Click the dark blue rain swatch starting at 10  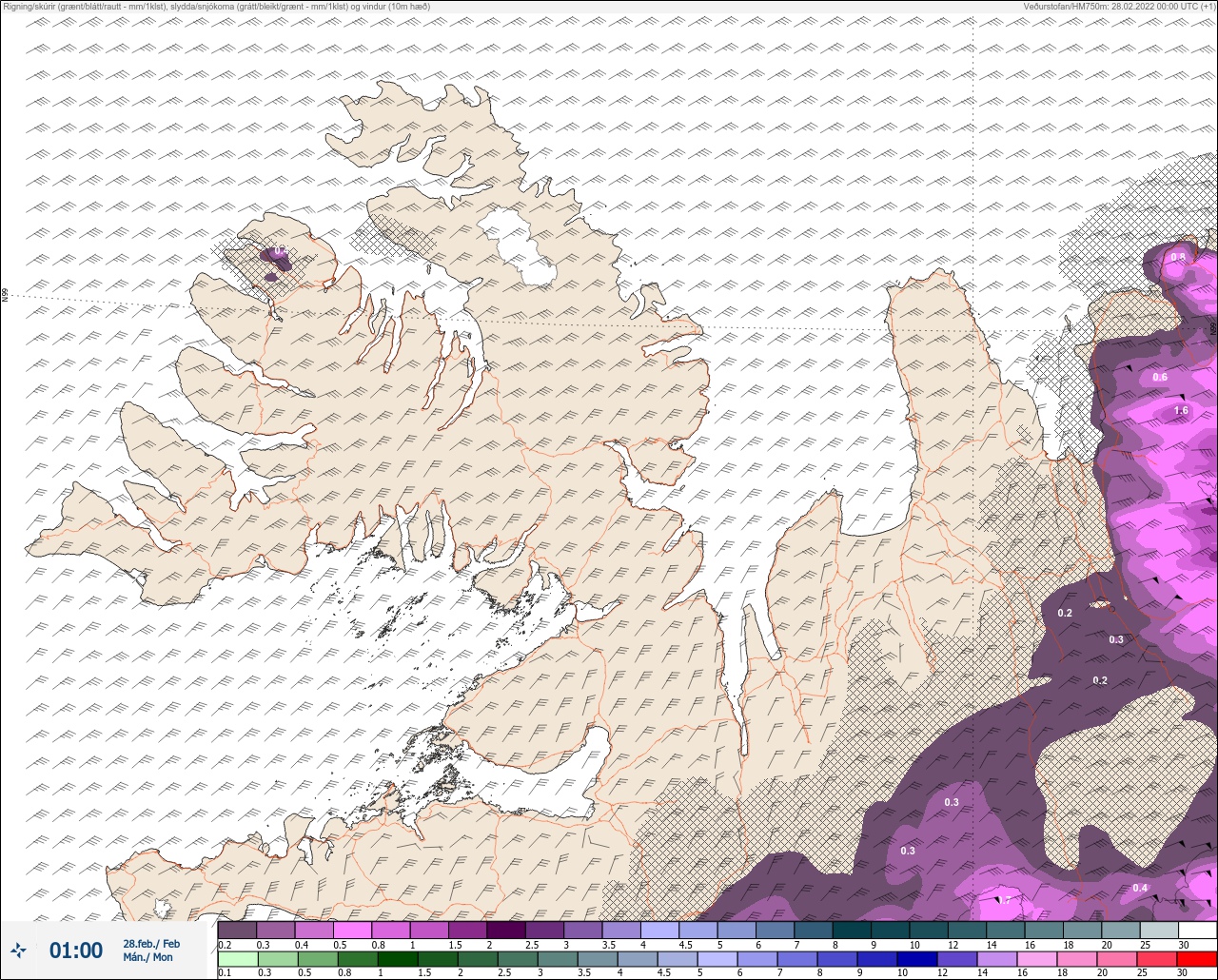(x=916, y=959)
